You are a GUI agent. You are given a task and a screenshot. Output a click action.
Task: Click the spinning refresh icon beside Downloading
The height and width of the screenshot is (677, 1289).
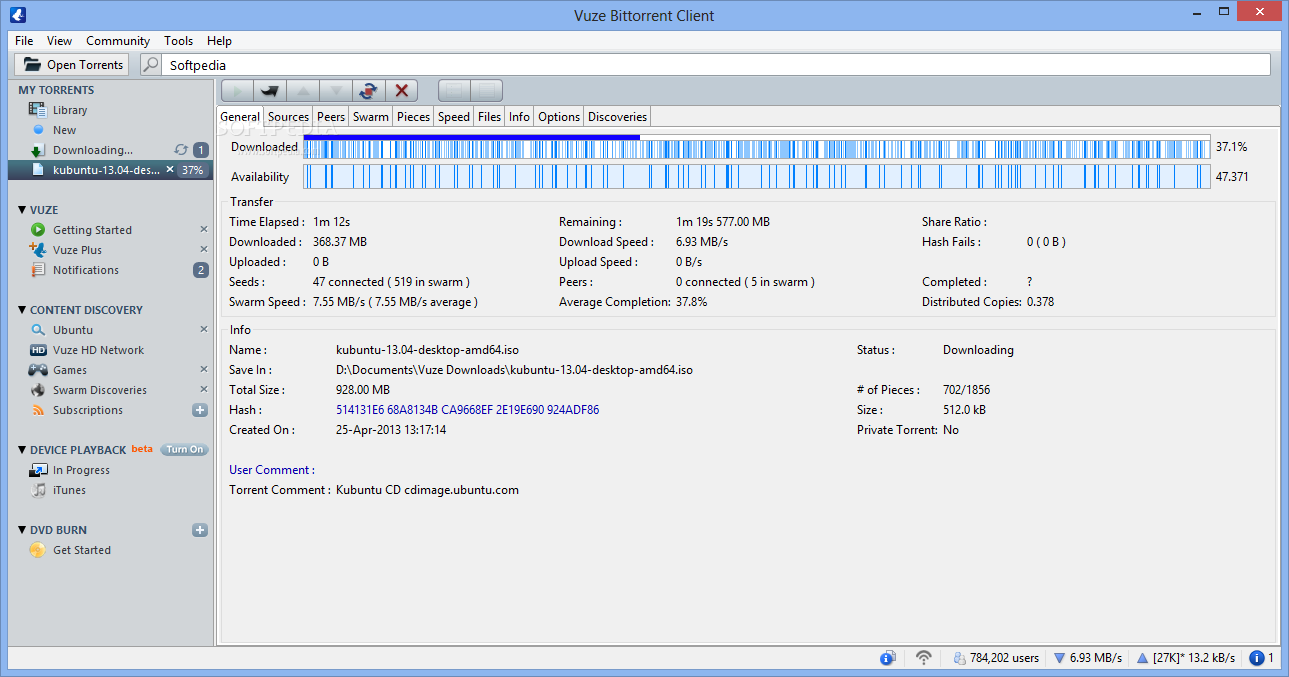(x=181, y=150)
